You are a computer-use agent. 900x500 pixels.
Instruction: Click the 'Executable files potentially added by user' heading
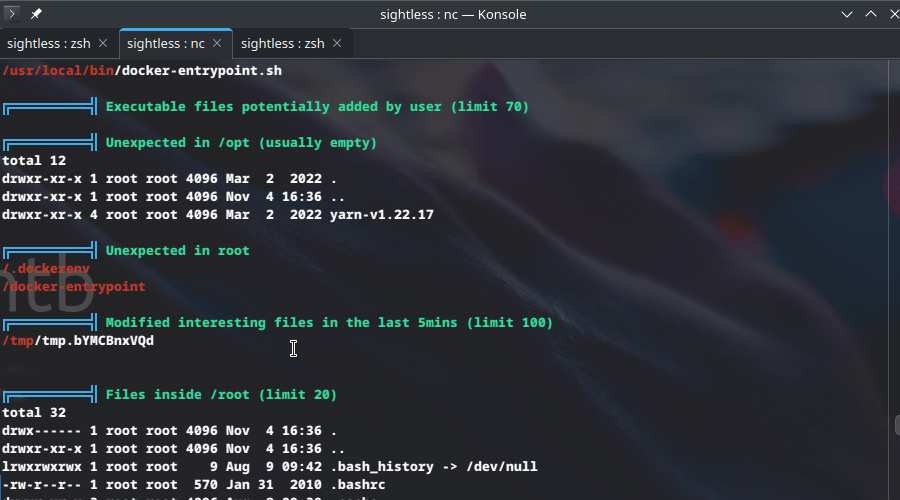(x=317, y=107)
